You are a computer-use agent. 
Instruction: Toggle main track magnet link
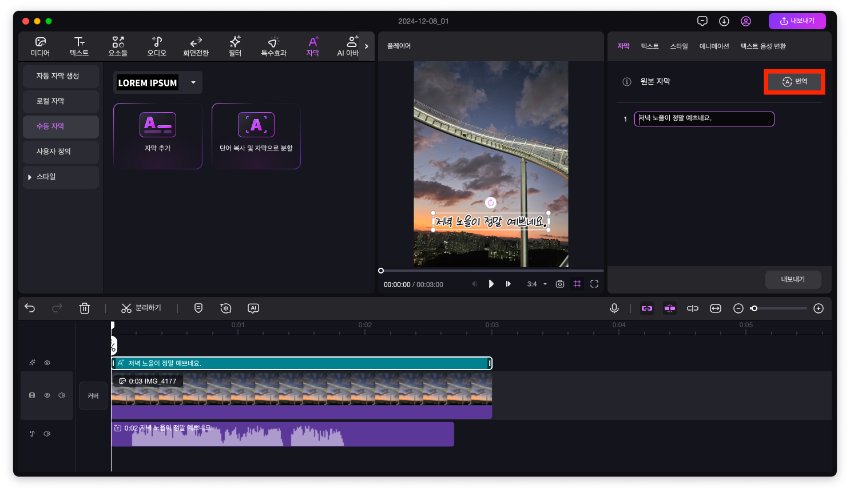[x=647, y=308]
